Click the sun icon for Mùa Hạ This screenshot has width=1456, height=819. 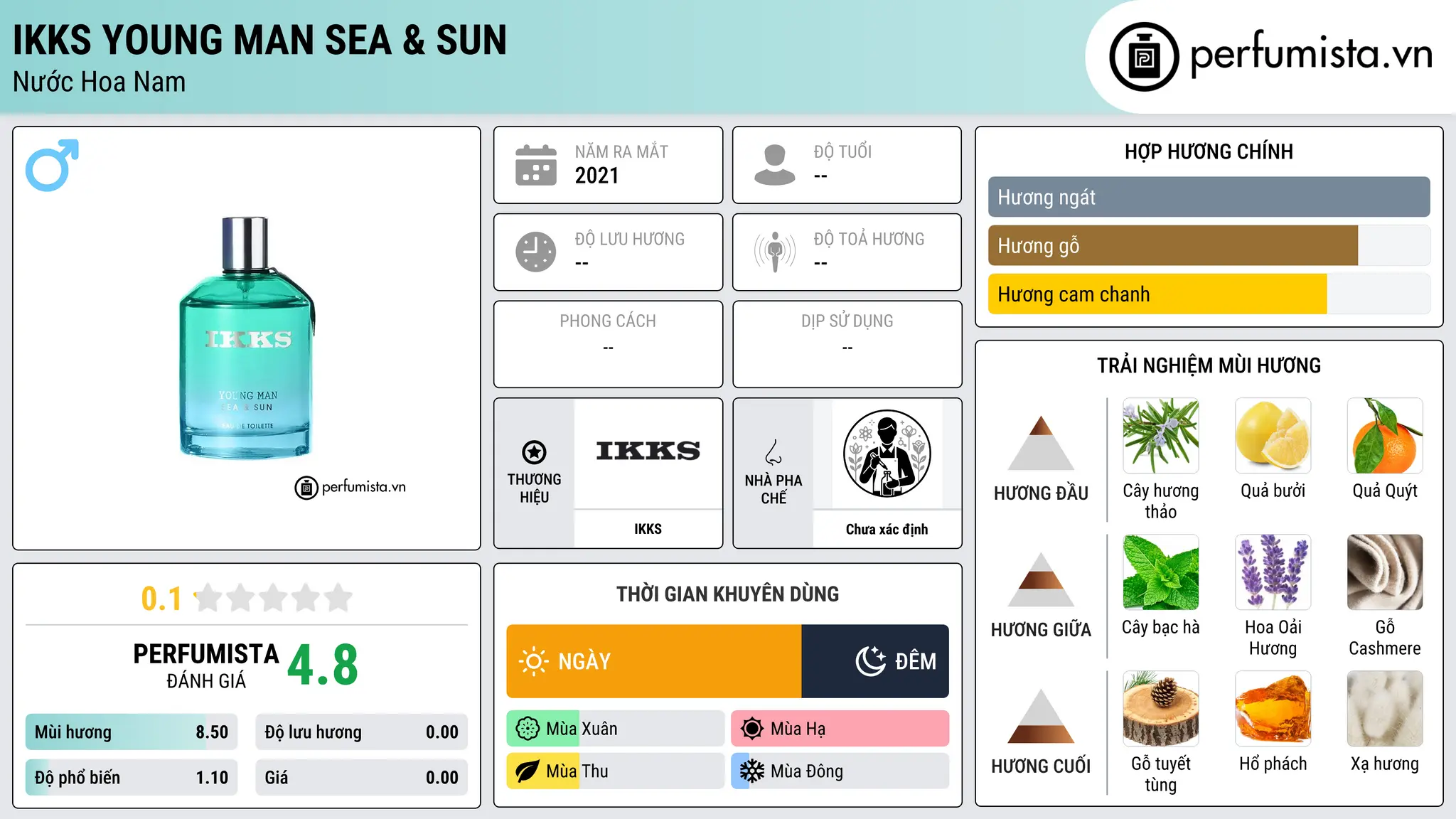pyautogui.click(x=752, y=729)
